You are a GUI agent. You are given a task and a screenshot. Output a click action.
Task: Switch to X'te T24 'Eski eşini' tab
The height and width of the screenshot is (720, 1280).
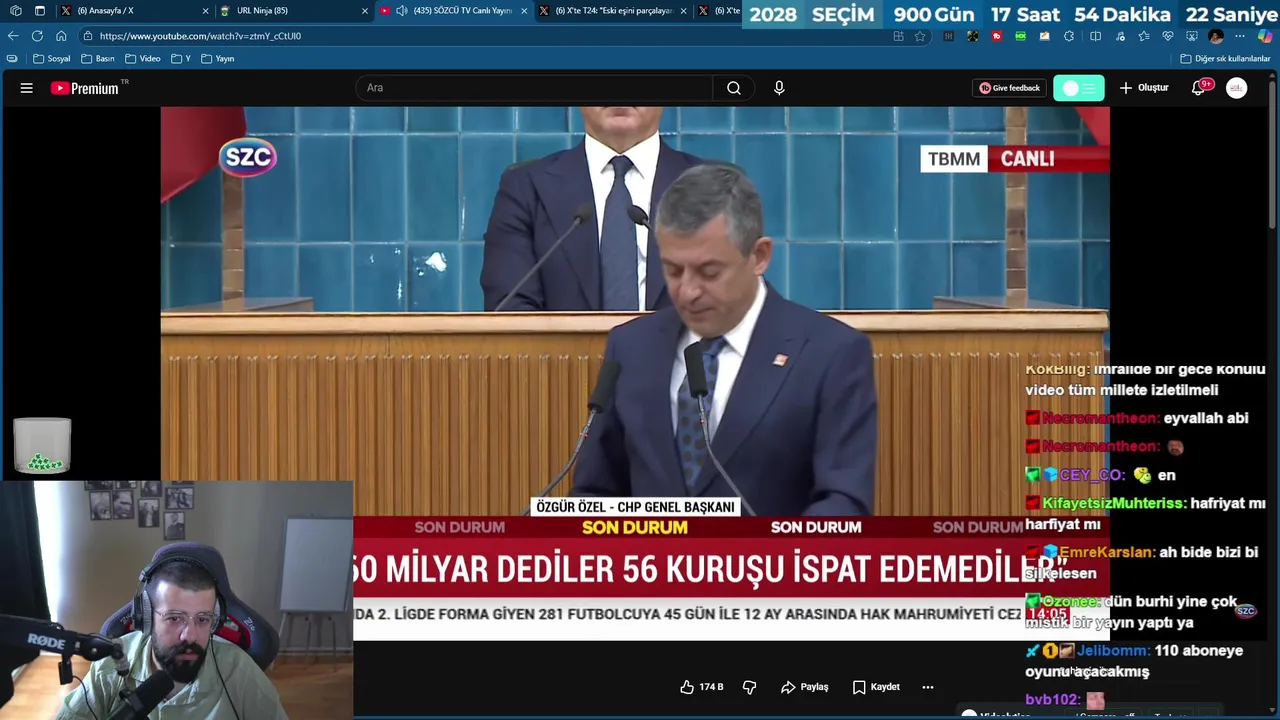click(x=614, y=11)
